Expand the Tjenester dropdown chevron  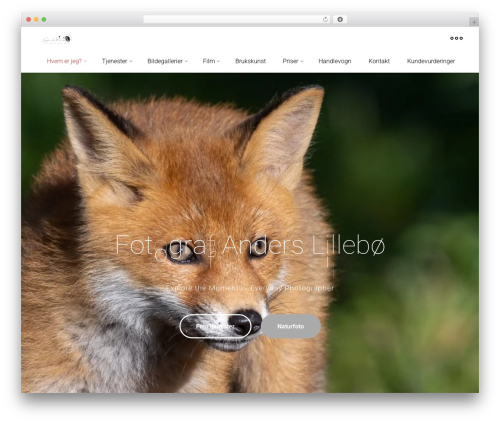[131, 61]
